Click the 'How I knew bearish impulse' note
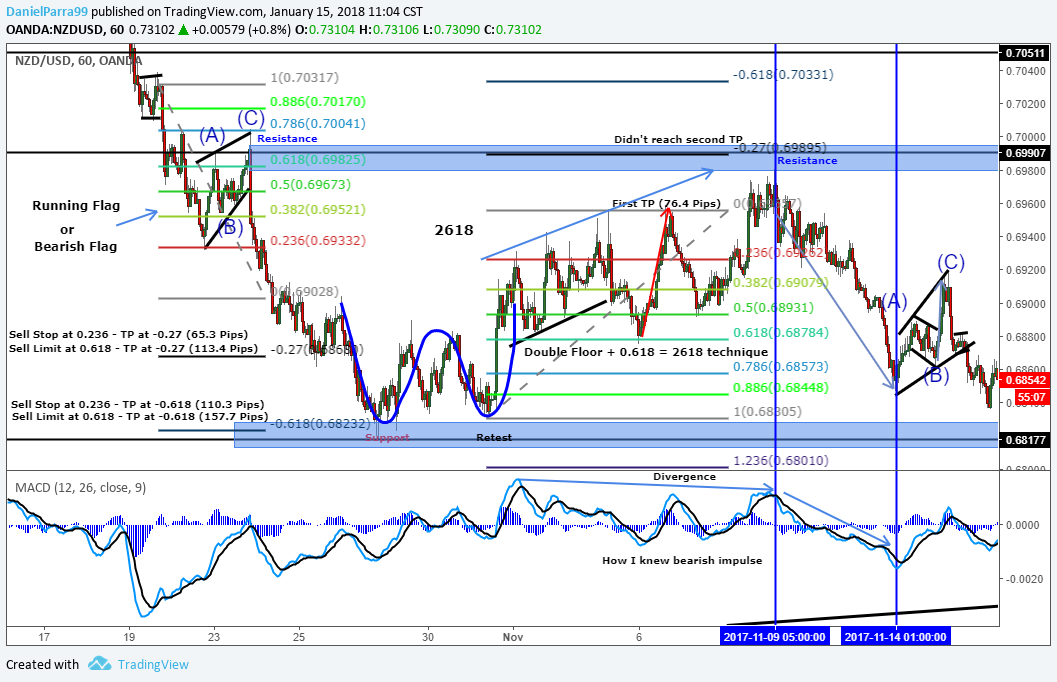The width and height of the screenshot is (1057, 682). (x=682, y=561)
